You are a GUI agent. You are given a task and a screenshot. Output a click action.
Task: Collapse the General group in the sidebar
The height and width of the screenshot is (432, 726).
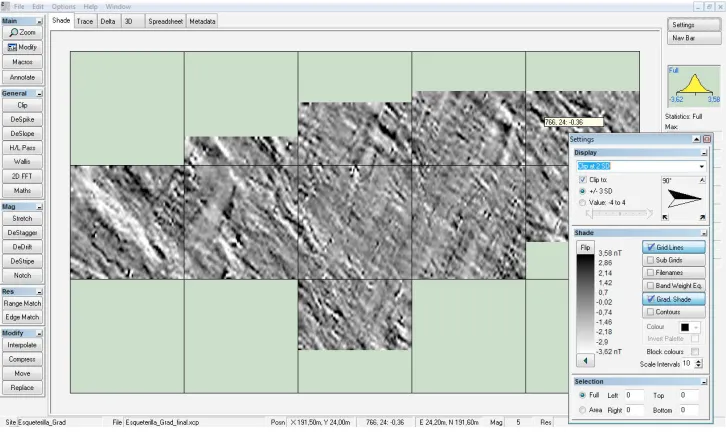coord(39,94)
